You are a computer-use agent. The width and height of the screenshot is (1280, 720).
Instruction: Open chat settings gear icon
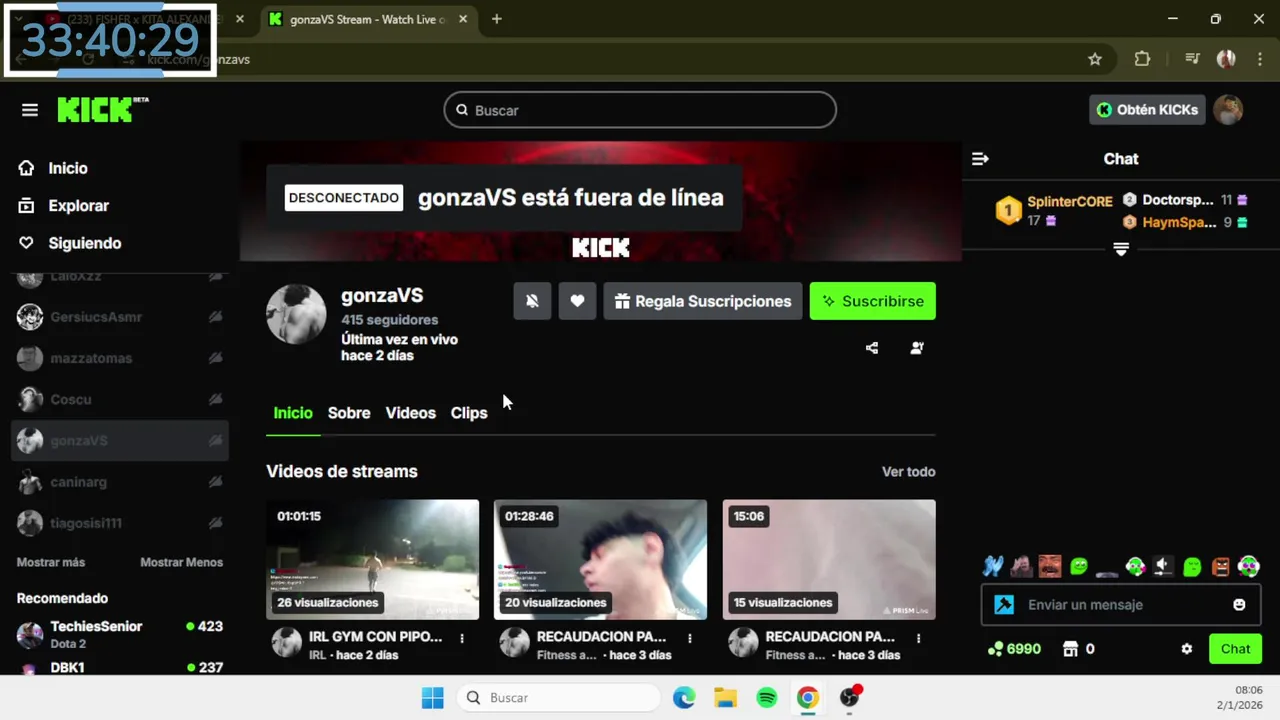(1187, 649)
